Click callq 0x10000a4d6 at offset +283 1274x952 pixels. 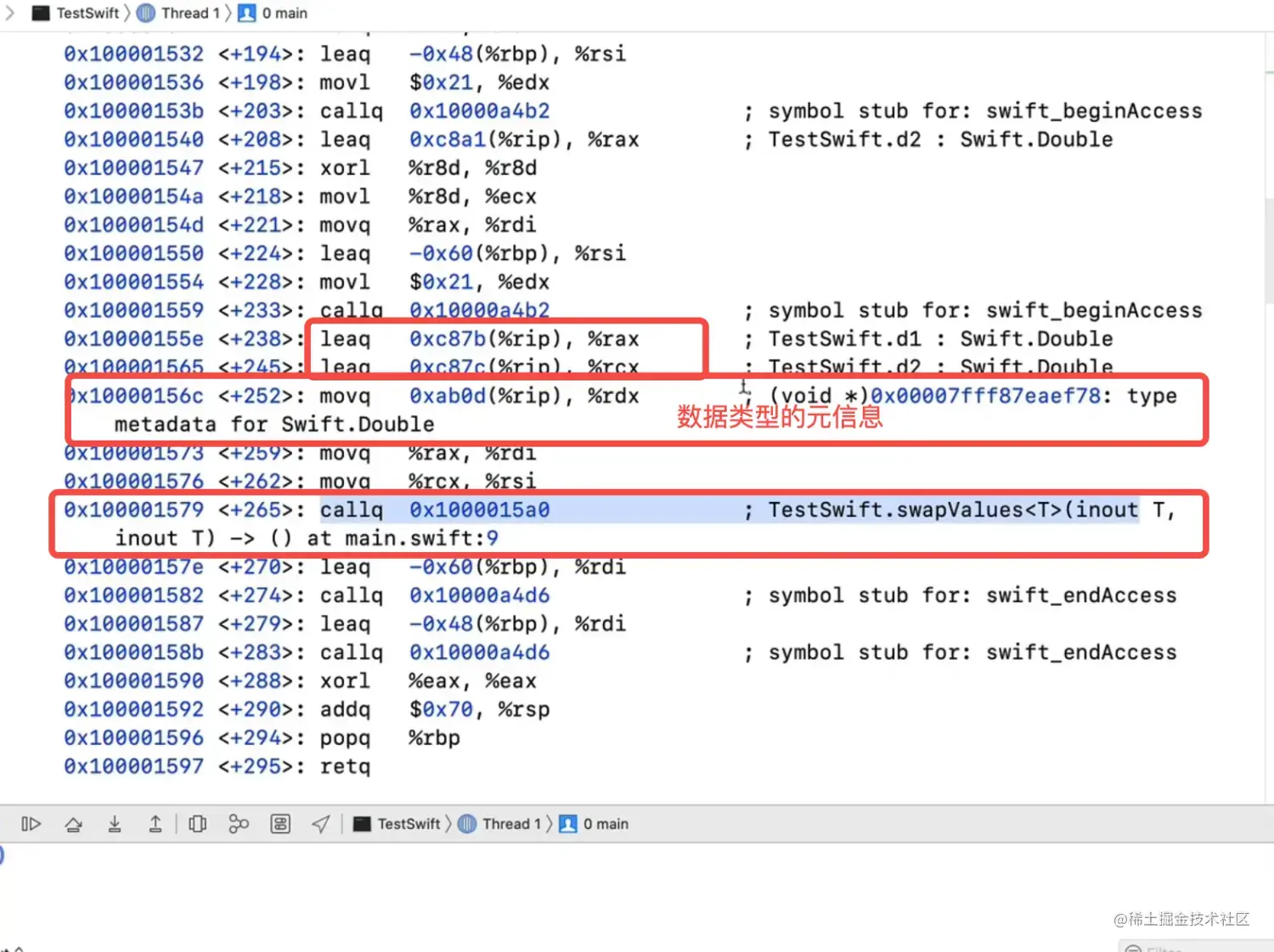coord(435,653)
